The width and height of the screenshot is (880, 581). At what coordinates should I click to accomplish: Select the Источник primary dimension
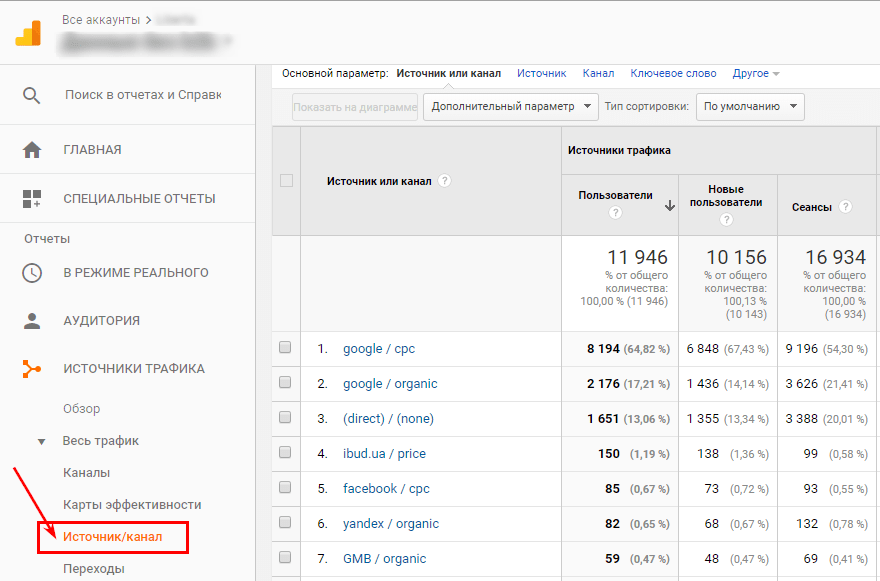click(542, 74)
